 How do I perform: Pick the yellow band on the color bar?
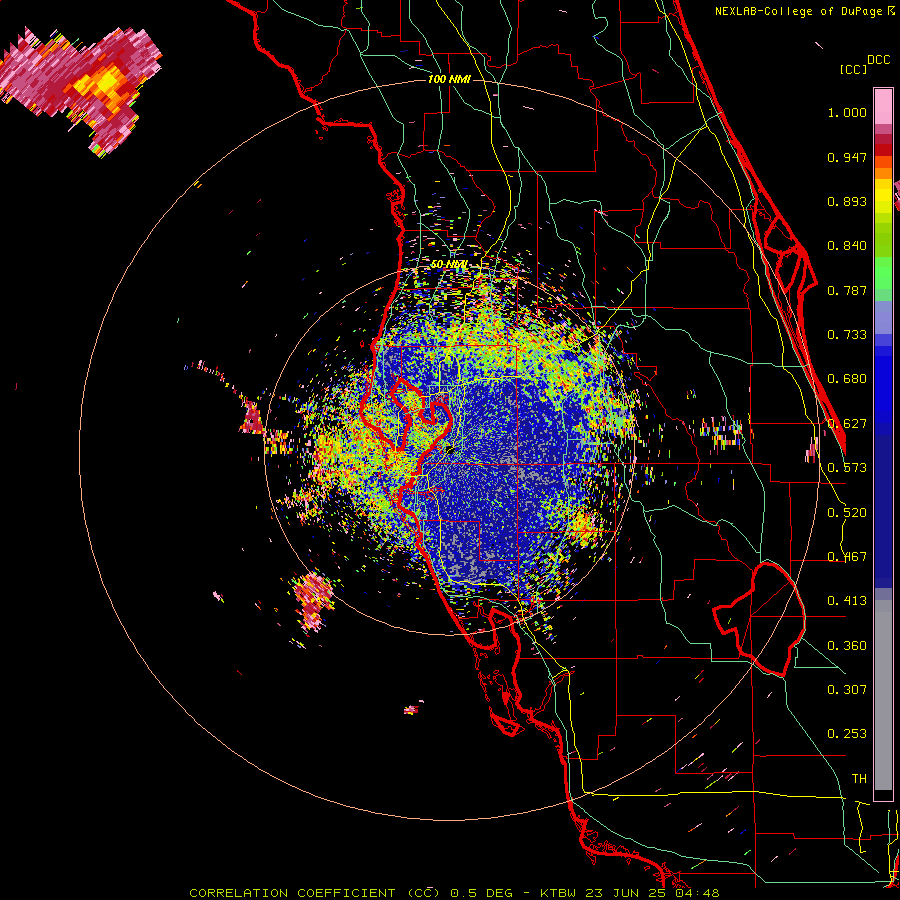883,196
